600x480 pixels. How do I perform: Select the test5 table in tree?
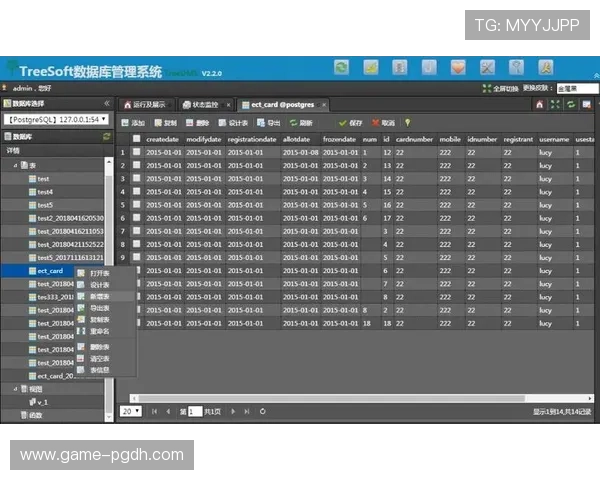[x=45, y=205]
